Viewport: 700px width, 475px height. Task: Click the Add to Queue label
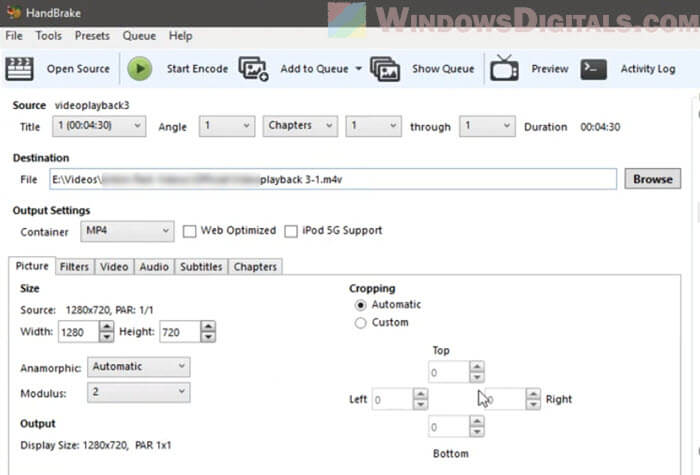(314, 69)
